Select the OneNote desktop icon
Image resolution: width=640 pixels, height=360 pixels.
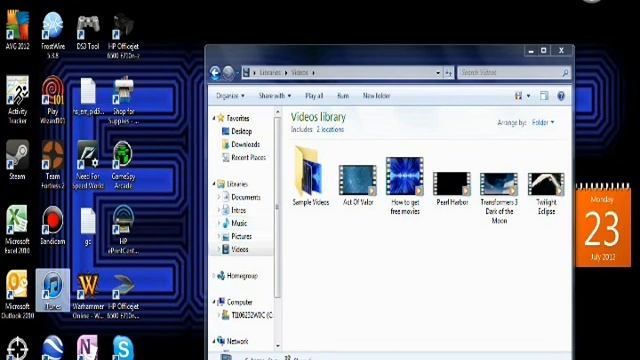pyautogui.click(x=88, y=348)
